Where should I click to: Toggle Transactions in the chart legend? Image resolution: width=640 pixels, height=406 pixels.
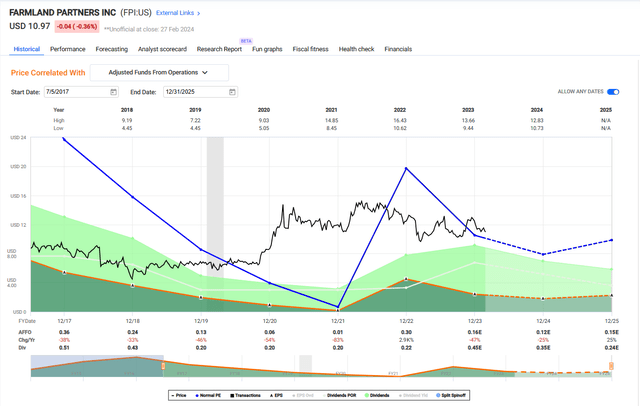point(245,395)
